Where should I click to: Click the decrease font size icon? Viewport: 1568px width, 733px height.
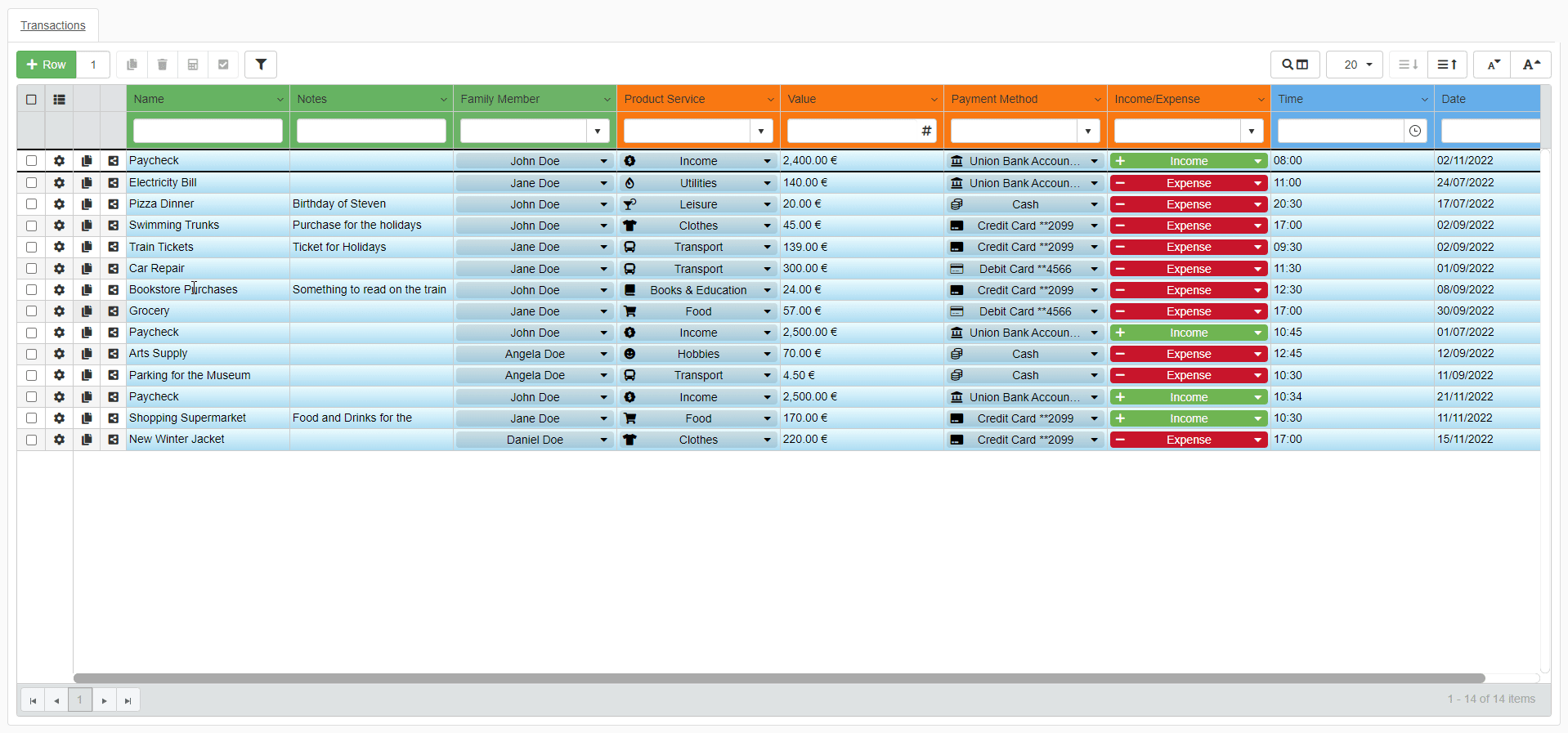(x=1493, y=65)
